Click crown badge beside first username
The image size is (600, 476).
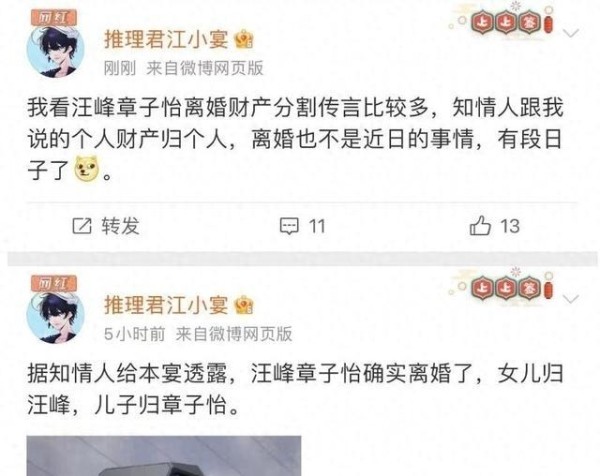tap(244, 39)
